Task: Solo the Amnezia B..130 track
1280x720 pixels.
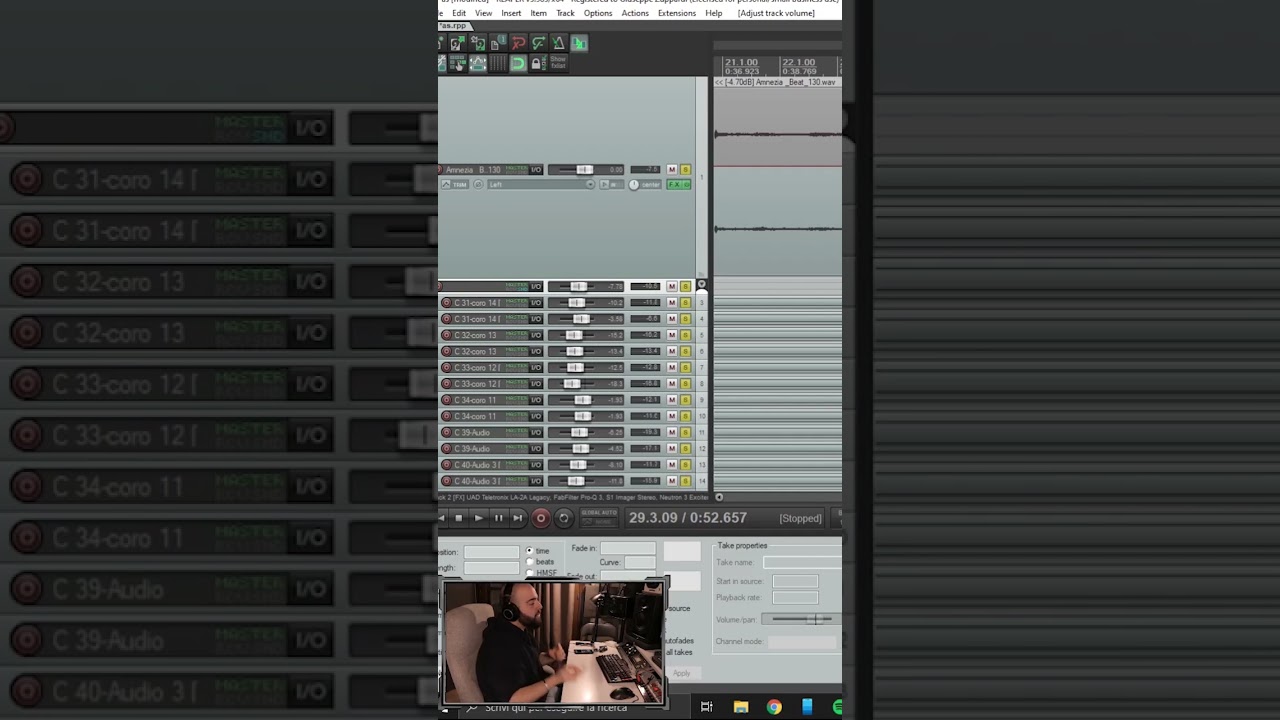Action: coord(685,170)
